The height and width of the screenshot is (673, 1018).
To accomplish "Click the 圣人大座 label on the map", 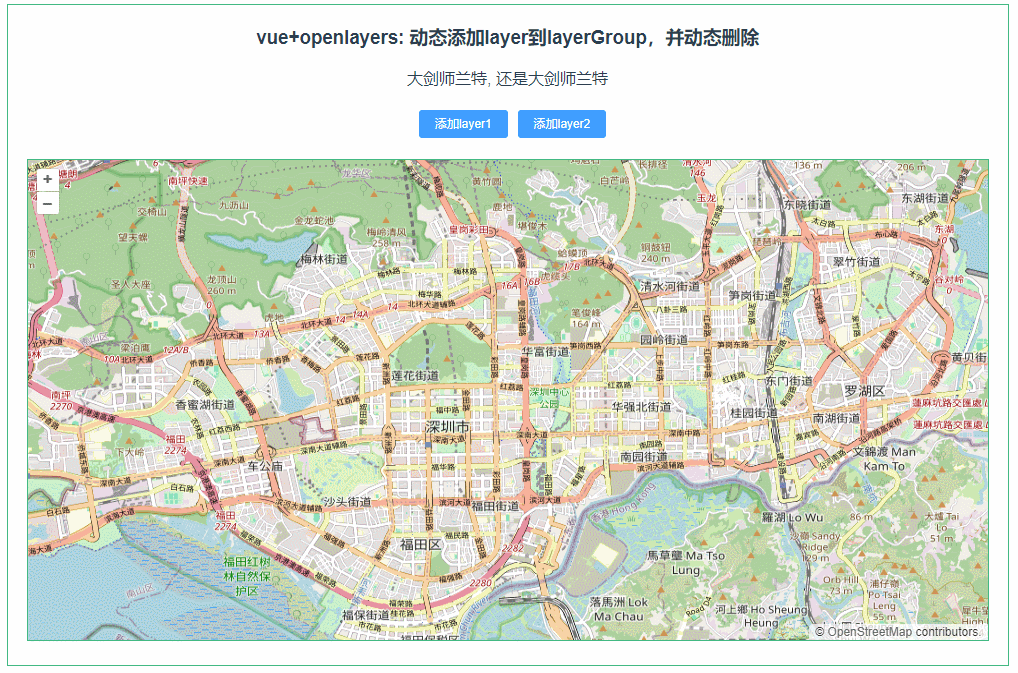I will click(x=130, y=284).
